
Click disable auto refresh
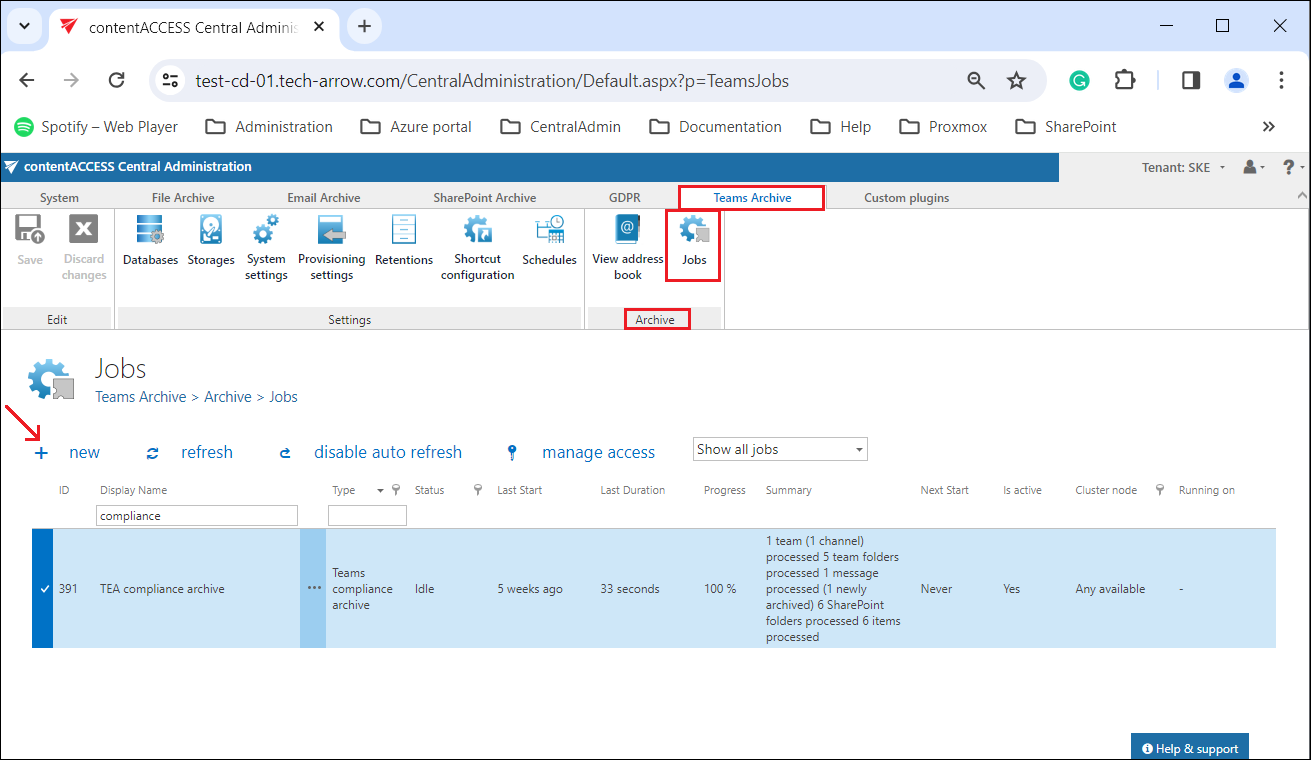click(387, 453)
